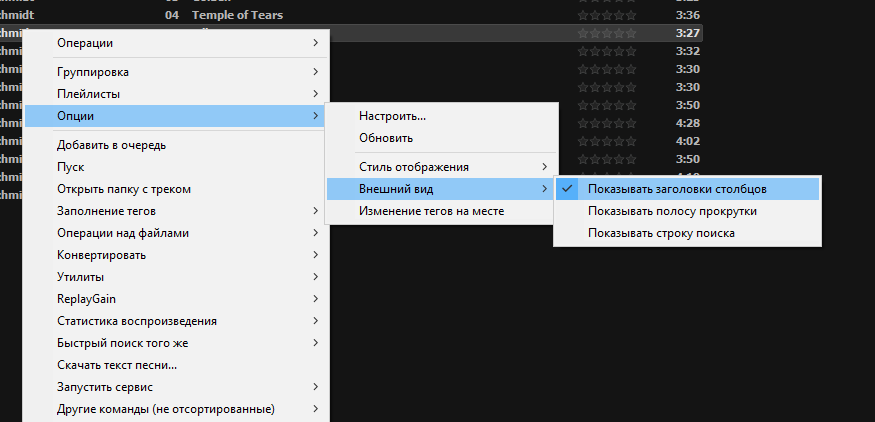The height and width of the screenshot is (422, 875).
Task: Click Настроить... in the options submenu
Action: [441, 116]
